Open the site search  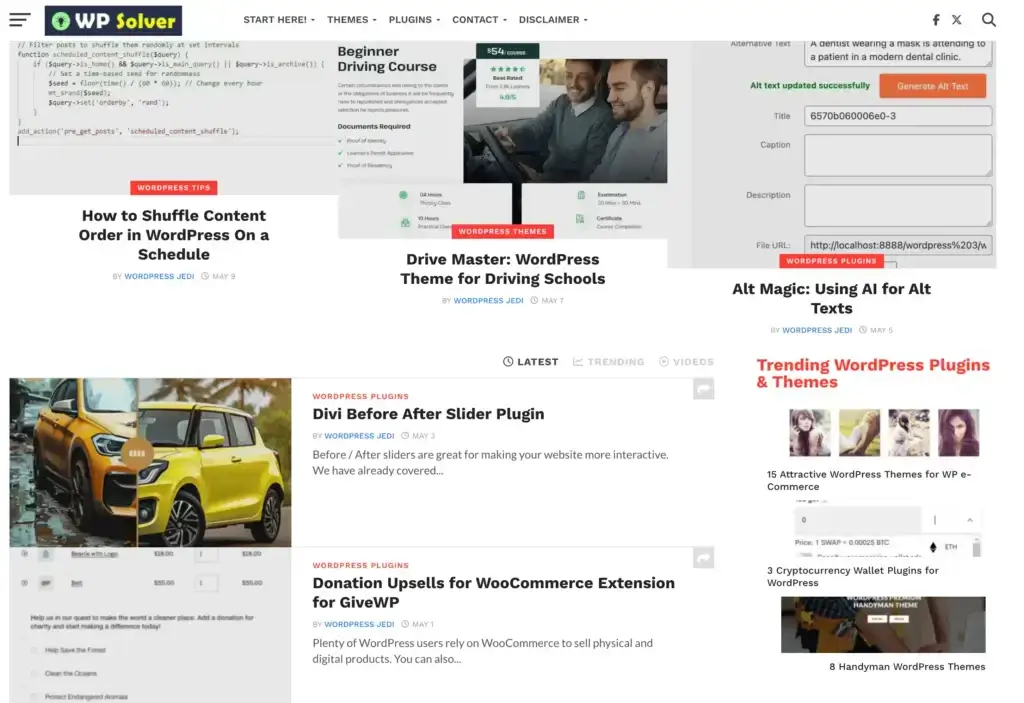click(989, 19)
